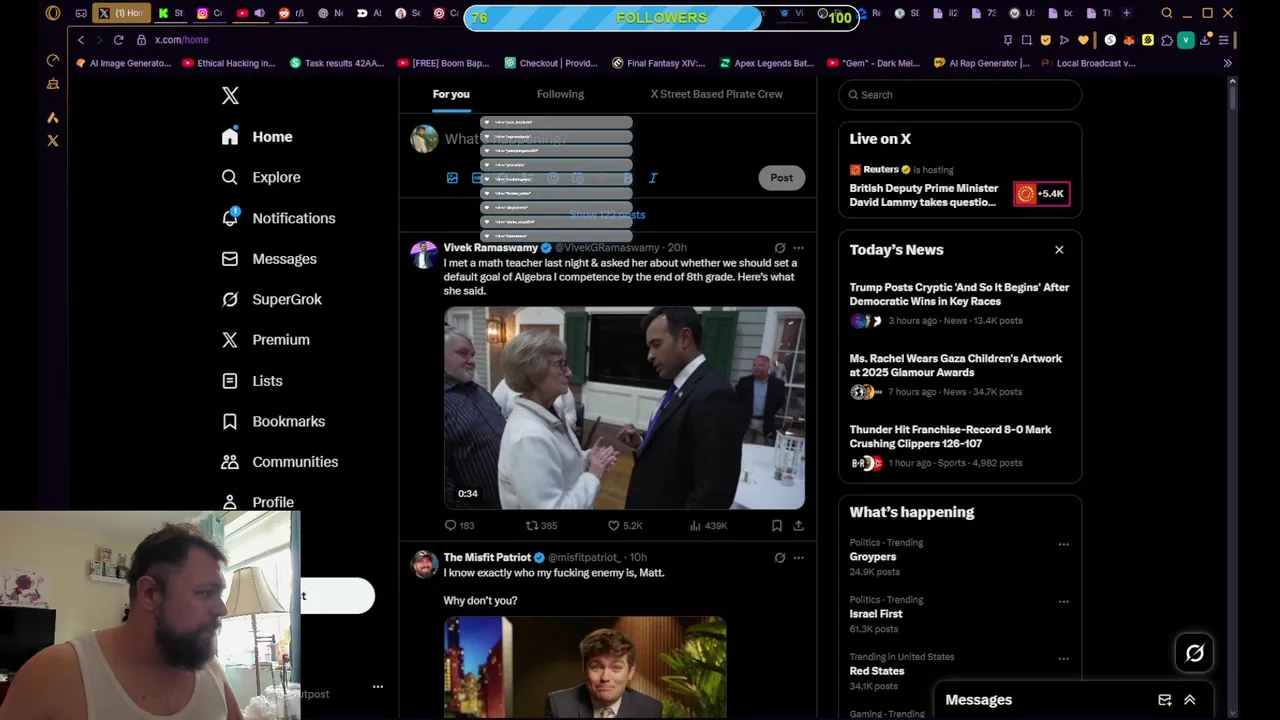Image resolution: width=1280 pixels, height=720 pixels.
Task: Click the x.com/home address bar
Action: [181, 40]
